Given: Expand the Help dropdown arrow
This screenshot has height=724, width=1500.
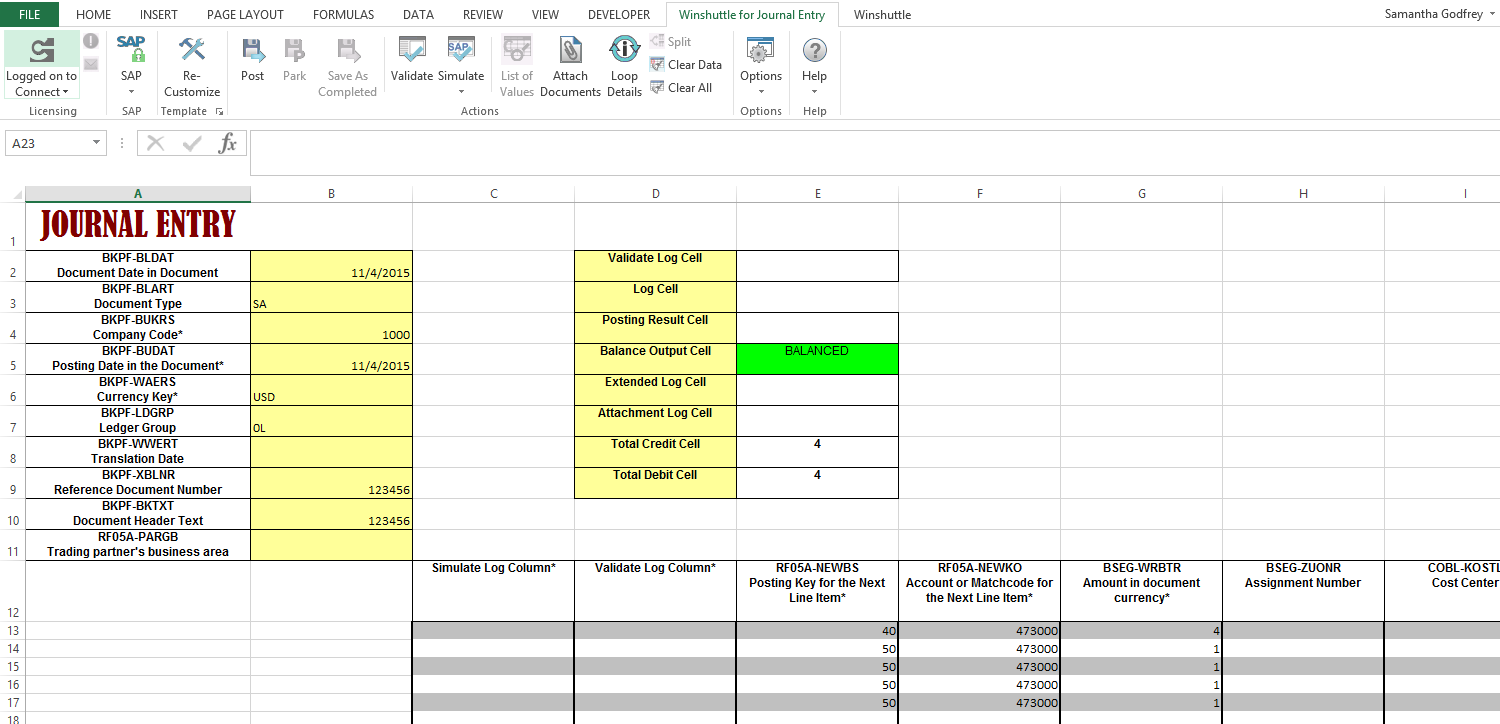Looking at the screenshot, I should (815, 92).
